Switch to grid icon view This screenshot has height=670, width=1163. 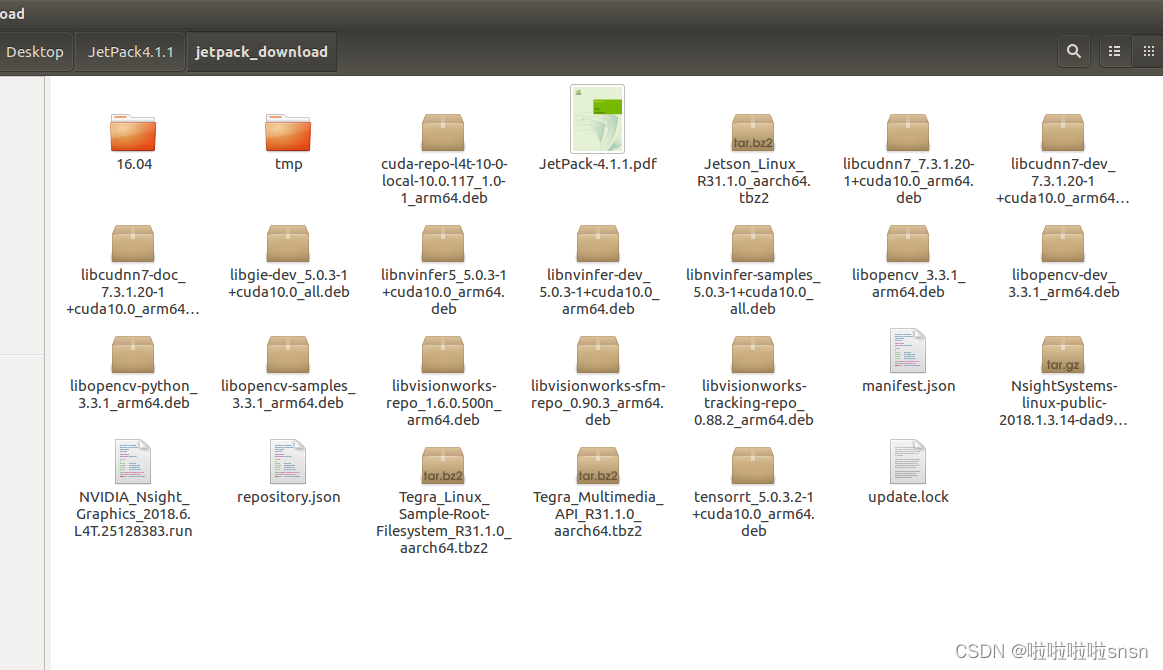pos(1148,51)
